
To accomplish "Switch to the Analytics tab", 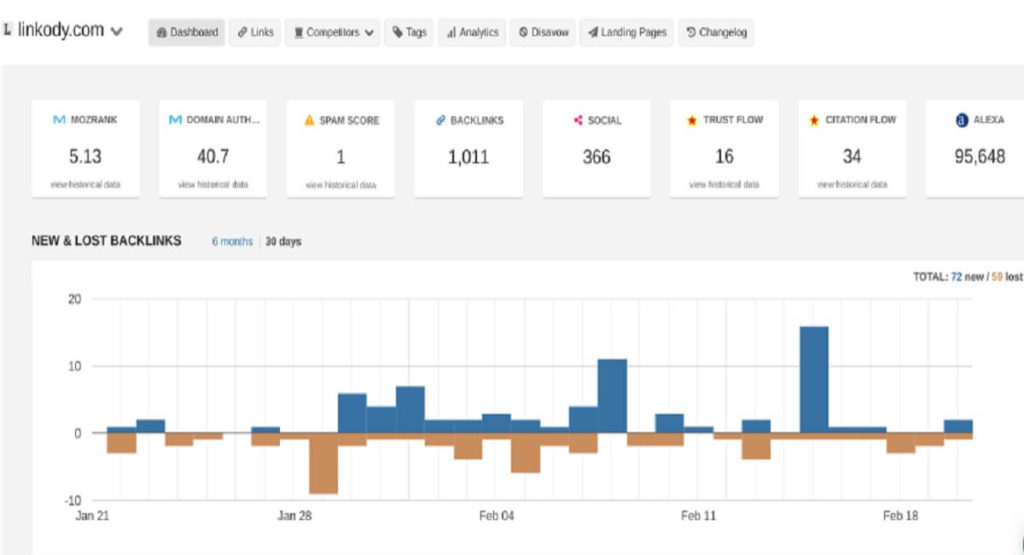I will (x=472, y=32).
